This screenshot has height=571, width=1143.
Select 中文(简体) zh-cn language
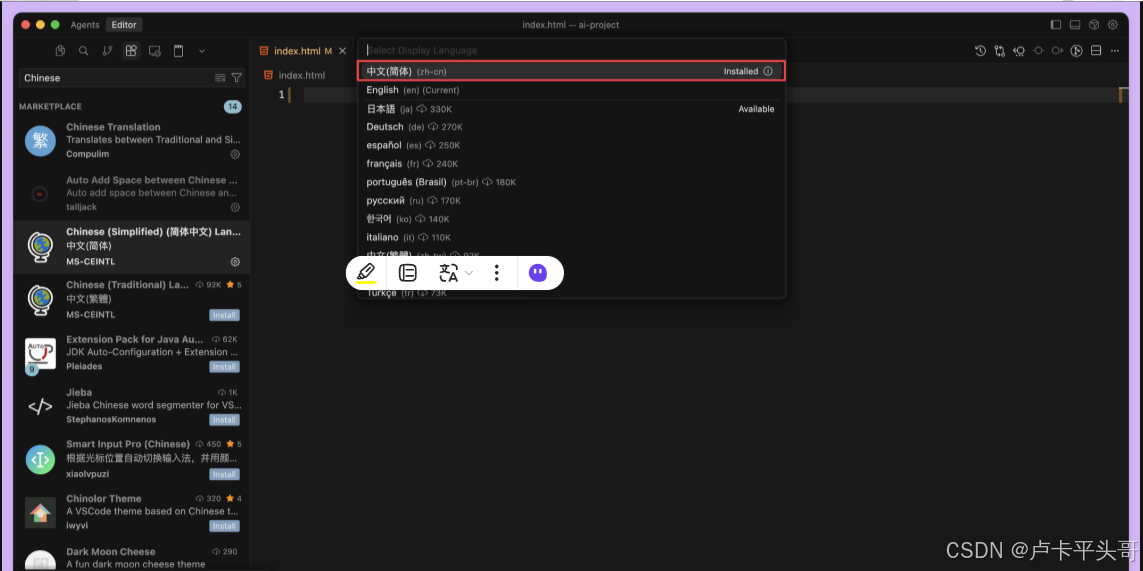tap(572, 71)
